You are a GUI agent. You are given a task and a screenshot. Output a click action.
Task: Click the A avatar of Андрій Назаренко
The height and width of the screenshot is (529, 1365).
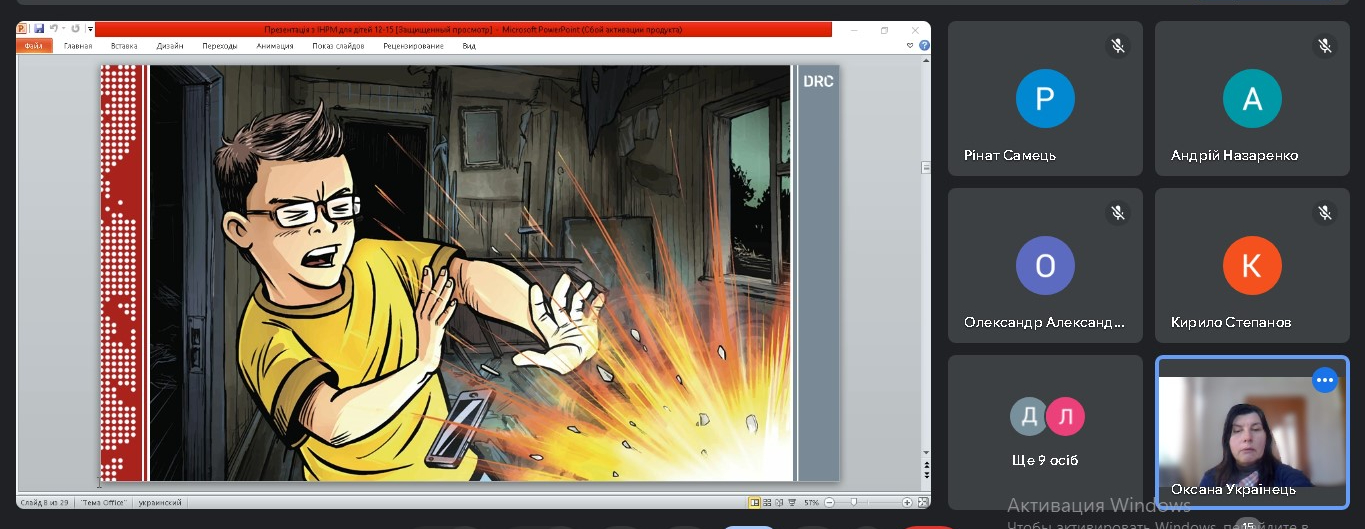click(x=1252, y=99)
